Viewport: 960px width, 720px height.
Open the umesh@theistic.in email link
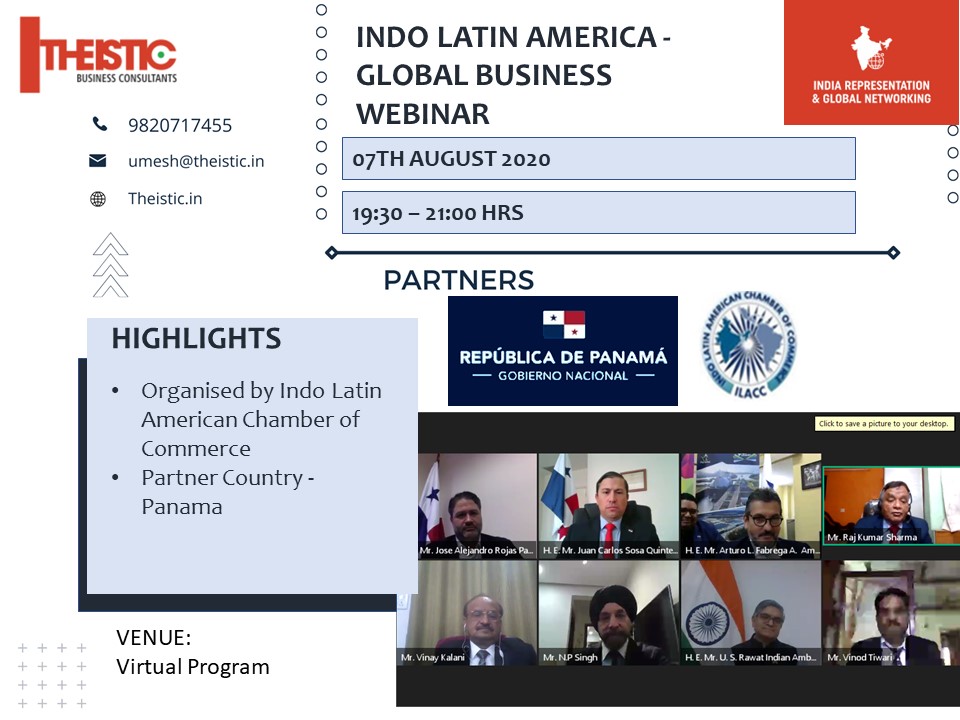pyautogui.click(x=196, y=161)
